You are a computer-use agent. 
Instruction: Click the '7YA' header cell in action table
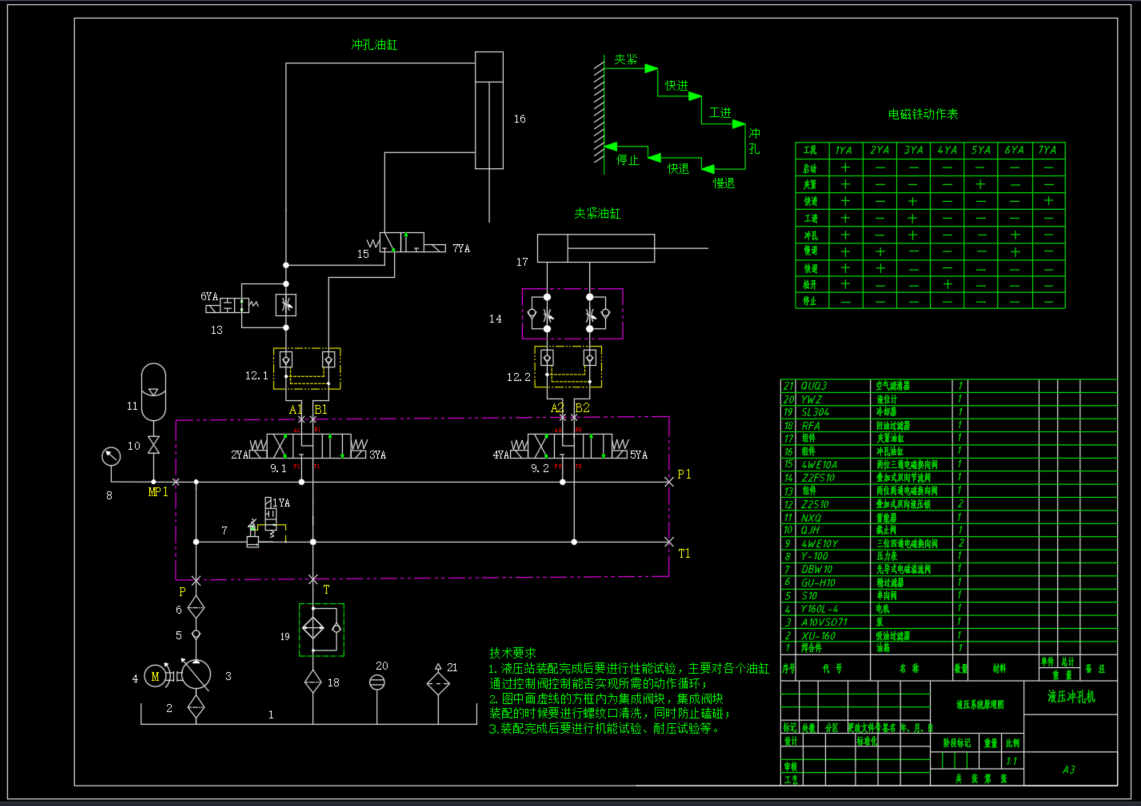point(1047,151)
